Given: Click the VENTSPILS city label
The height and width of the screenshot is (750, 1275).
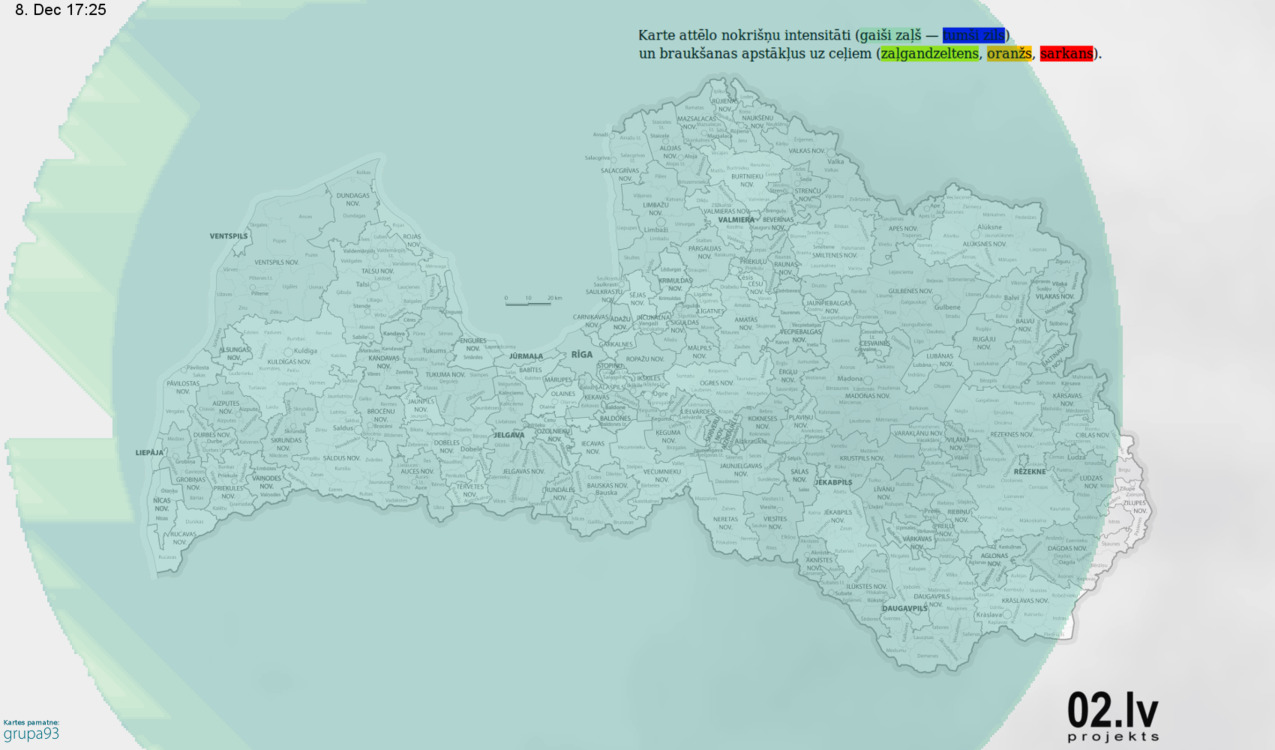Looking at the screenshot, I should tap(228, 236).
